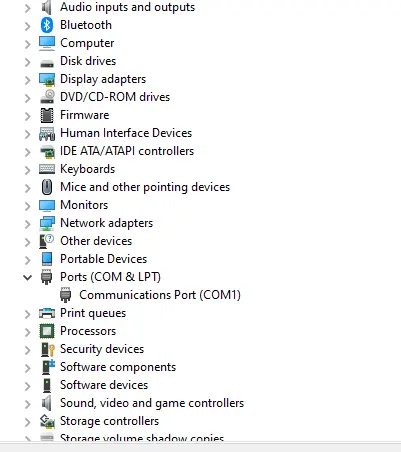The height and width of the screenshot is (452, 401).
Task: Select the "Network adapters" label
Action: tap(106, 223)
